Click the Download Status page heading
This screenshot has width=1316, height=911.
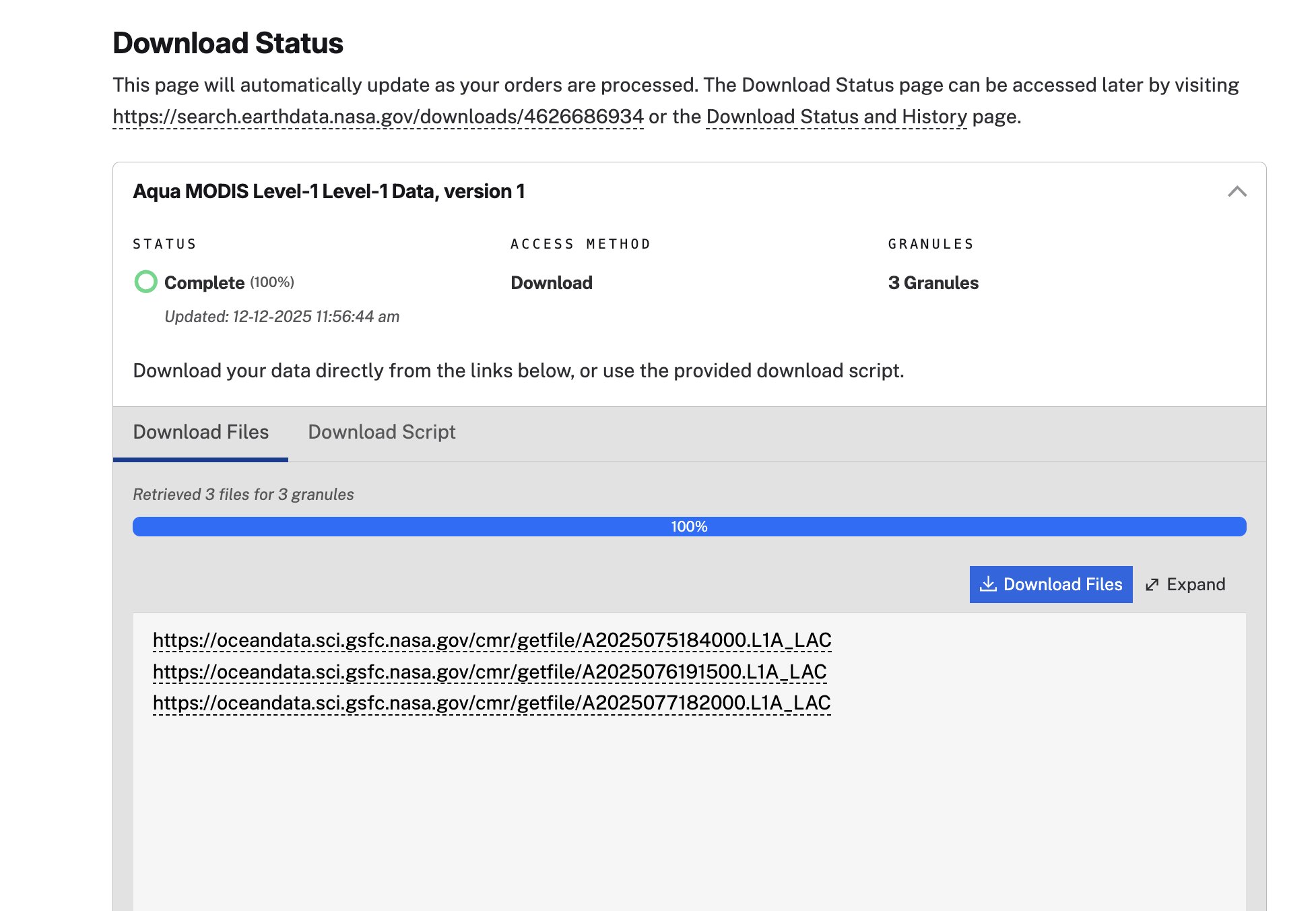point(228,42)
